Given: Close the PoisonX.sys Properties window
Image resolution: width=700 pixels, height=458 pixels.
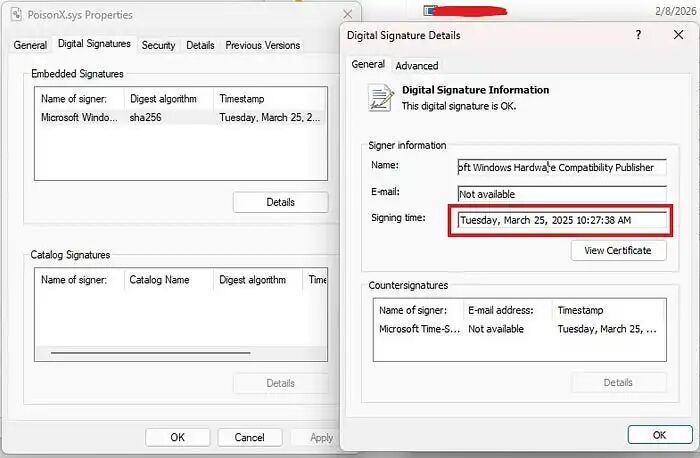Looking at the screenshot, I should 347,14.
